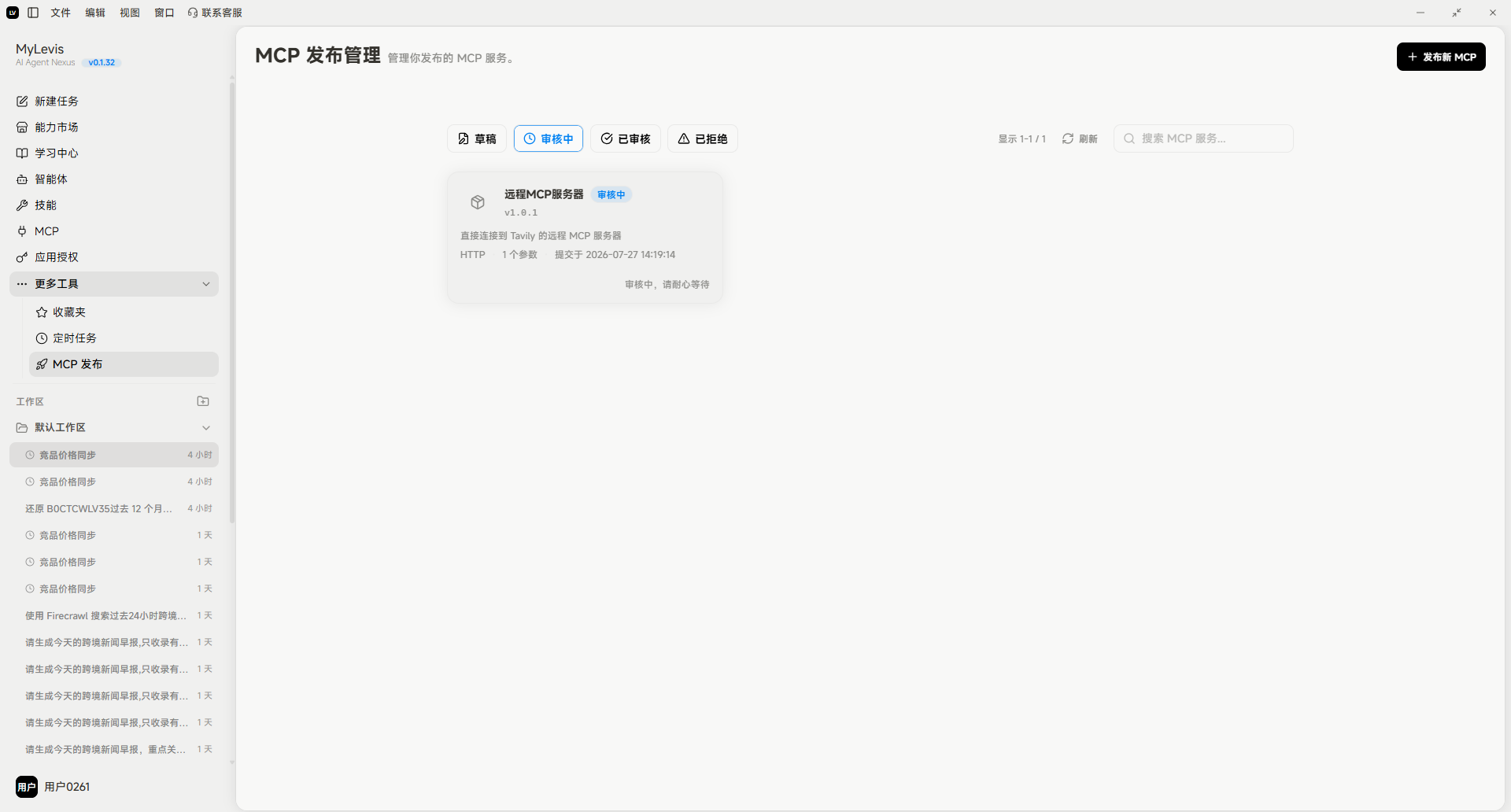Viewport: 1511px width, 812px height.
Task: Open 智能体 robot icon
Action: 22,179
